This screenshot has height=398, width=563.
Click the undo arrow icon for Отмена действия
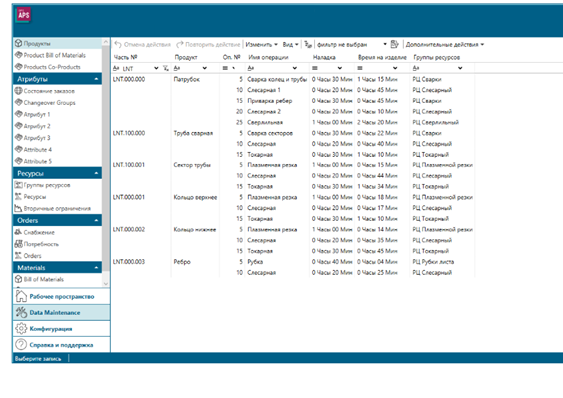pyautogui.click(x=118, y=44)
